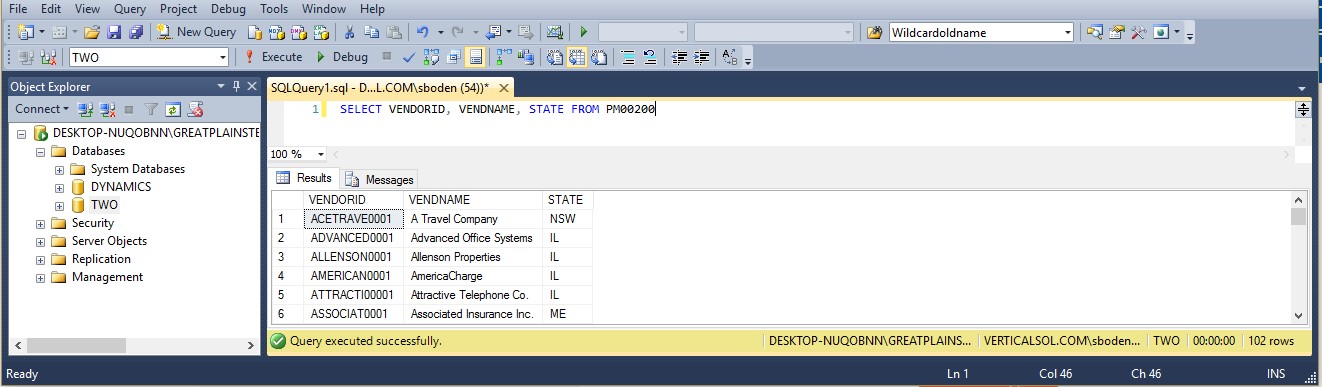Open the Window menu
This screenshot has height=387, width=1322.
[x=324, y=9]
